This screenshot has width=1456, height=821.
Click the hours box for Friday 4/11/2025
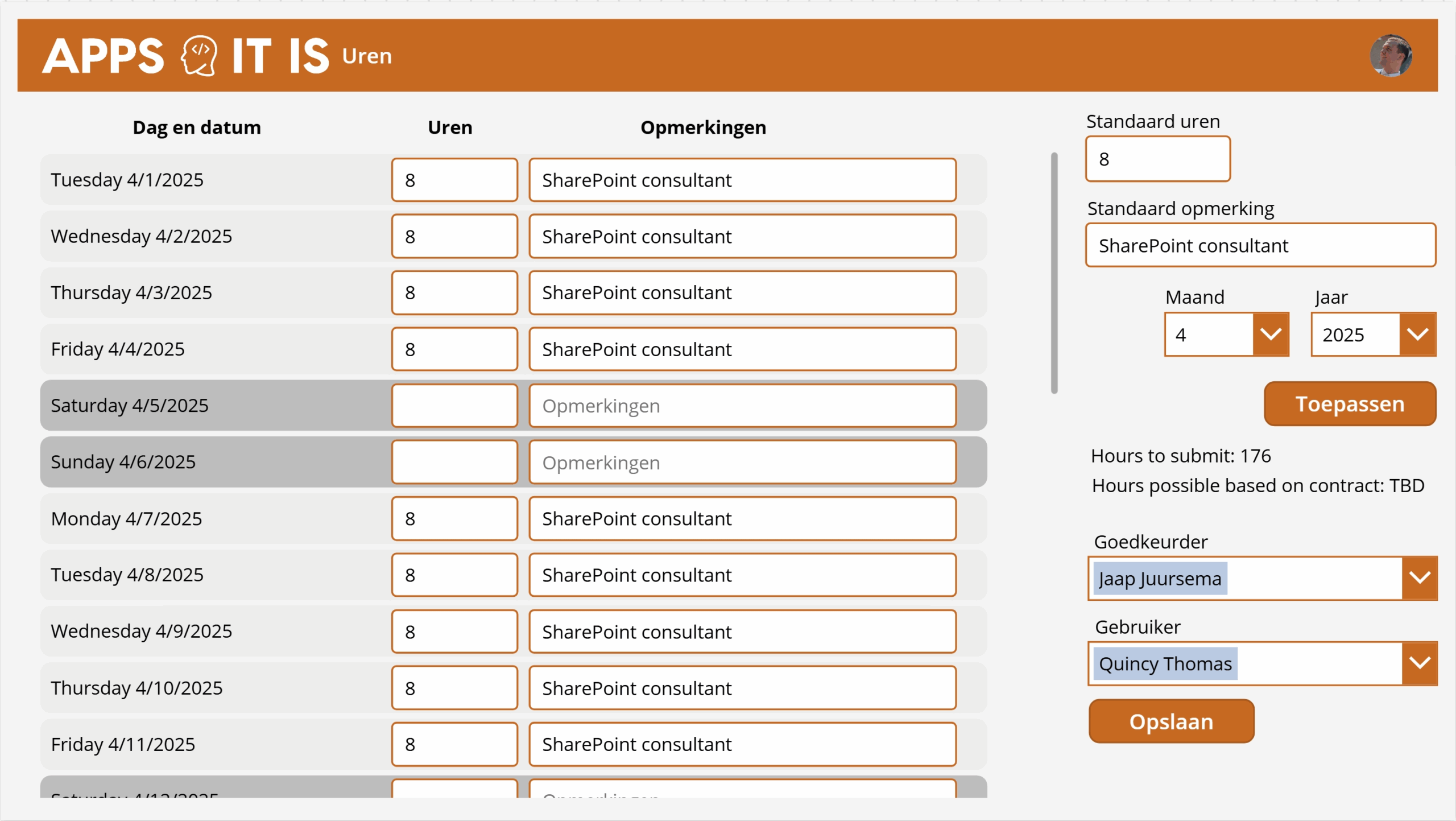[454, 744]
